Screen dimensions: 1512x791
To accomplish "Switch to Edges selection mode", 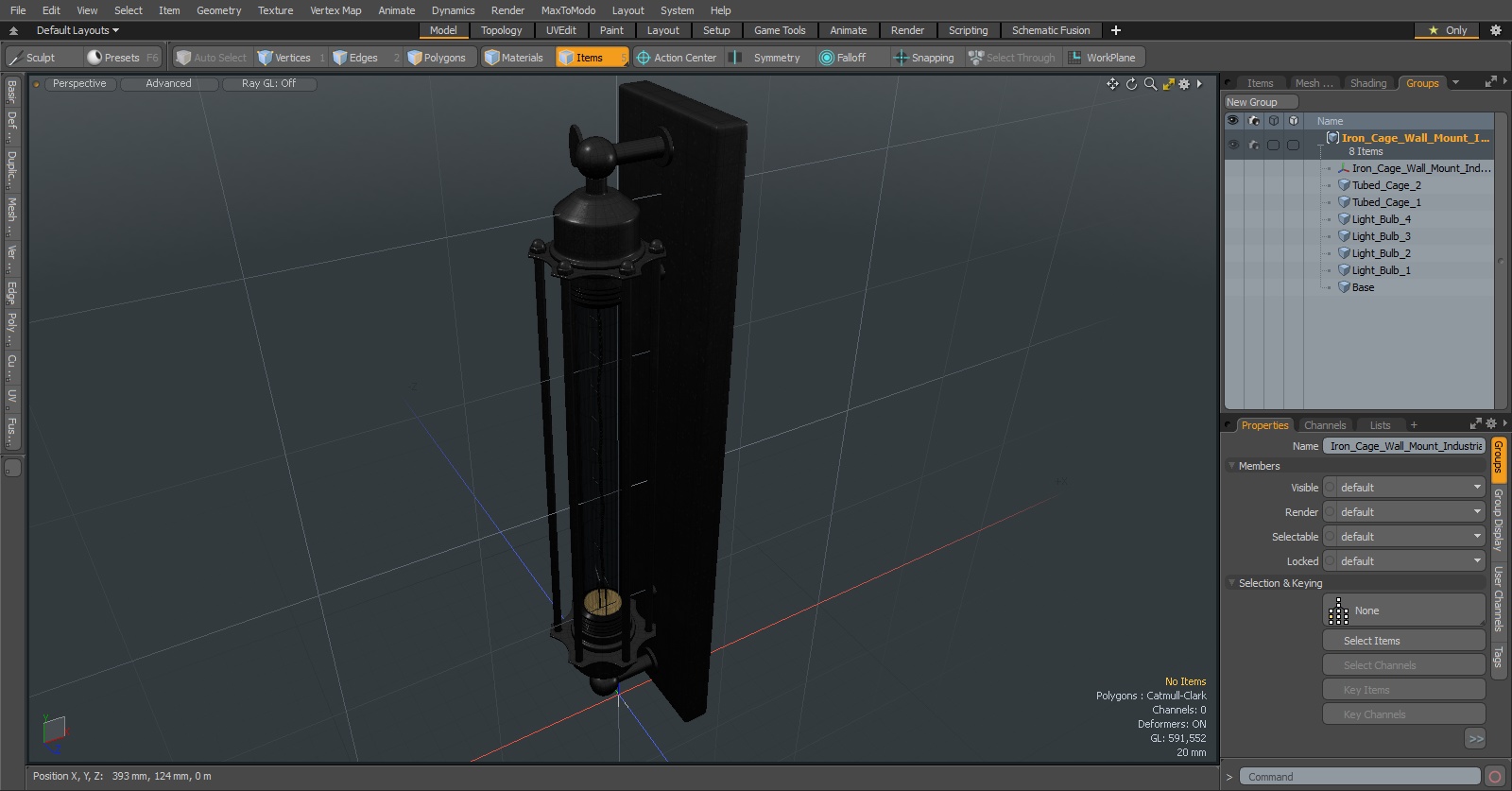I will (363, 58).
